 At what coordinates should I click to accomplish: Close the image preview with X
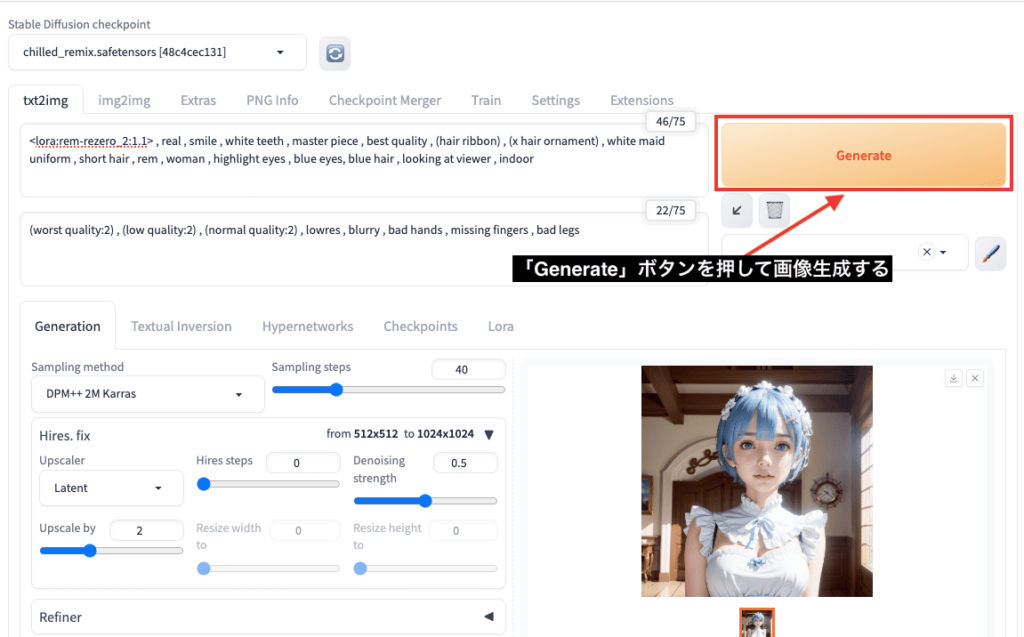975,378
